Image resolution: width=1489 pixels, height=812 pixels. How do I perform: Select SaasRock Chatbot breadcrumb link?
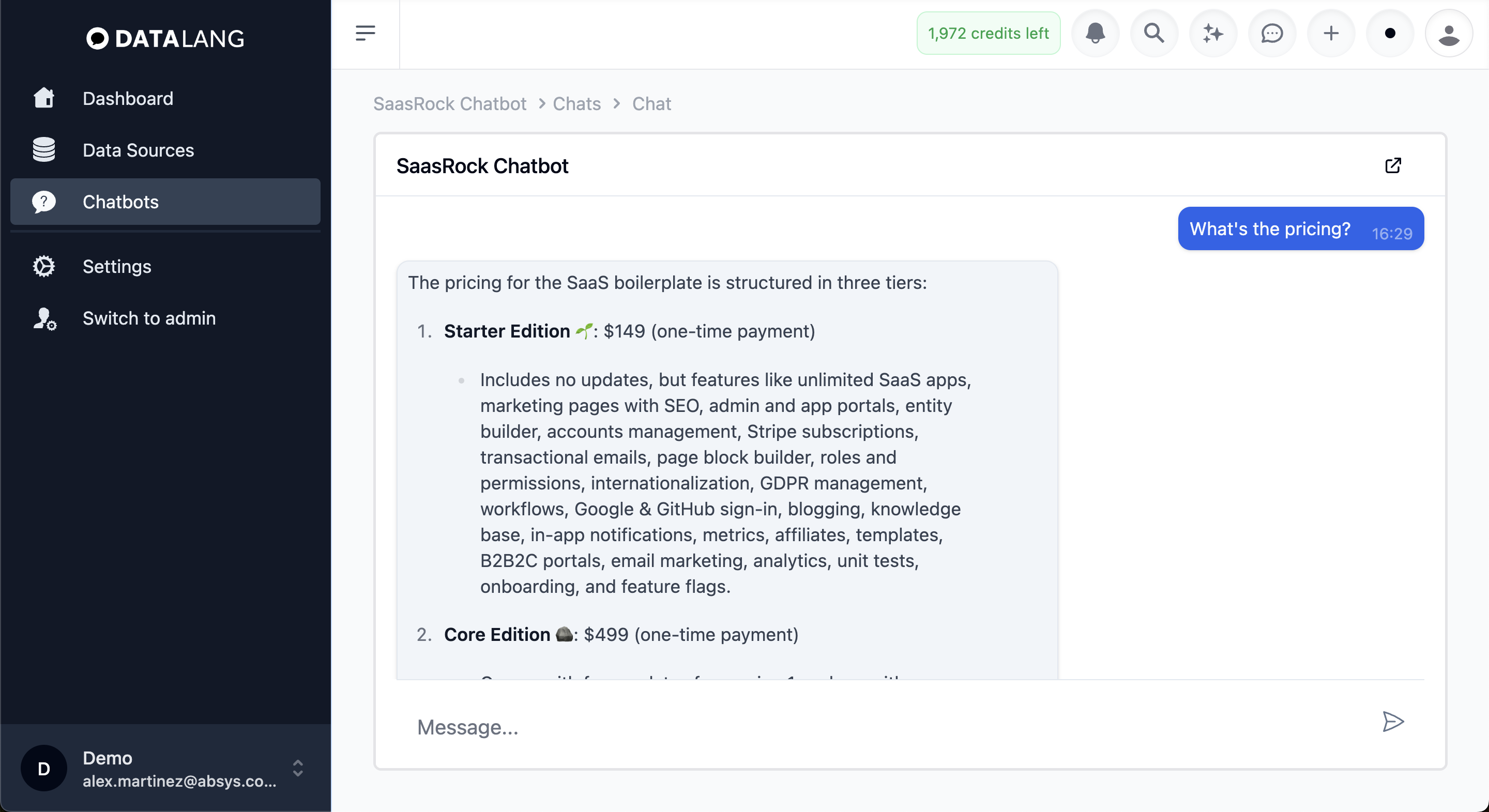(449, 104)
